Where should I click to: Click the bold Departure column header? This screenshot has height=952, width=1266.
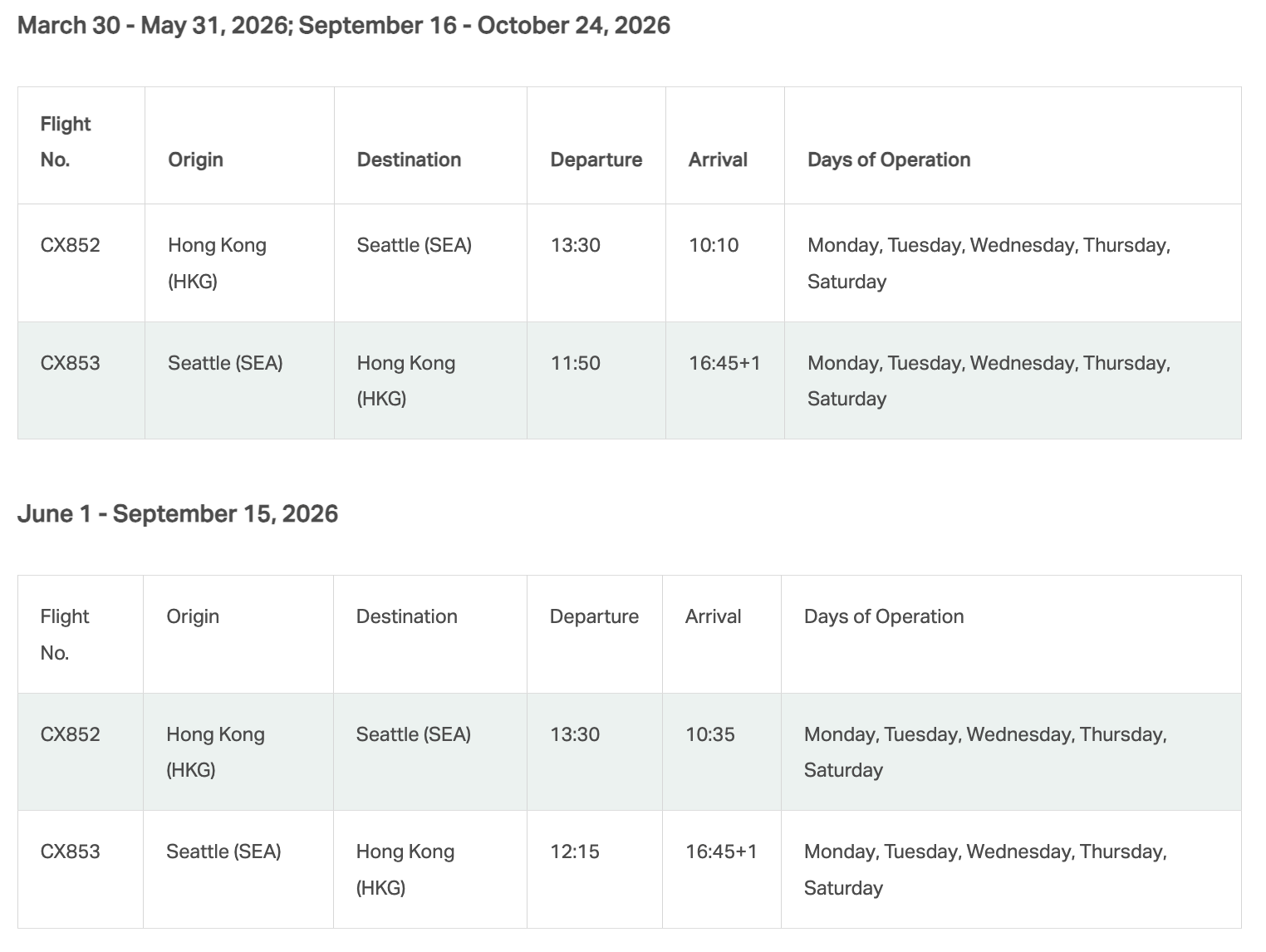point(596,159)
